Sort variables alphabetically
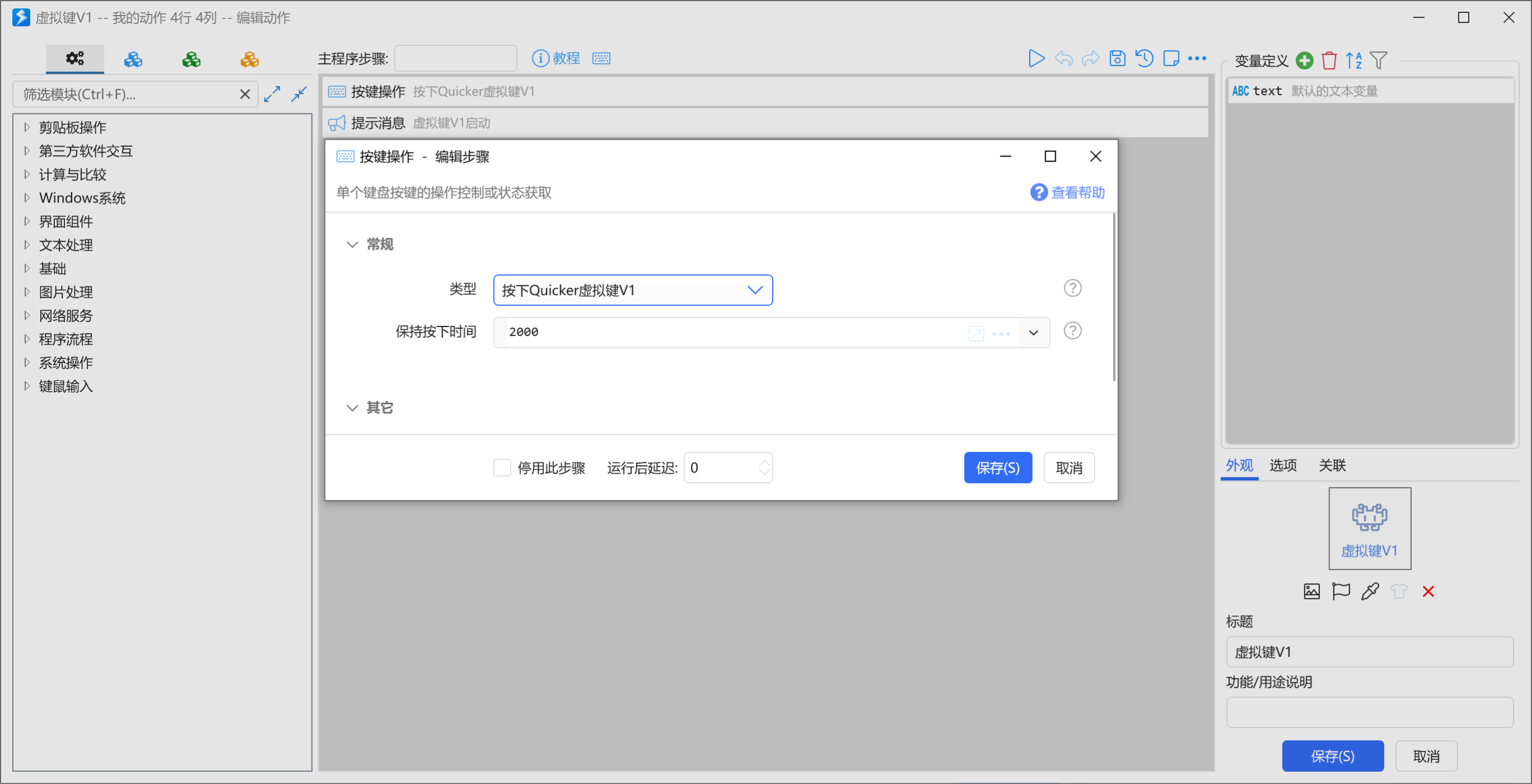Screen dimensions: 1532x784 click(x=1354, y=60)
